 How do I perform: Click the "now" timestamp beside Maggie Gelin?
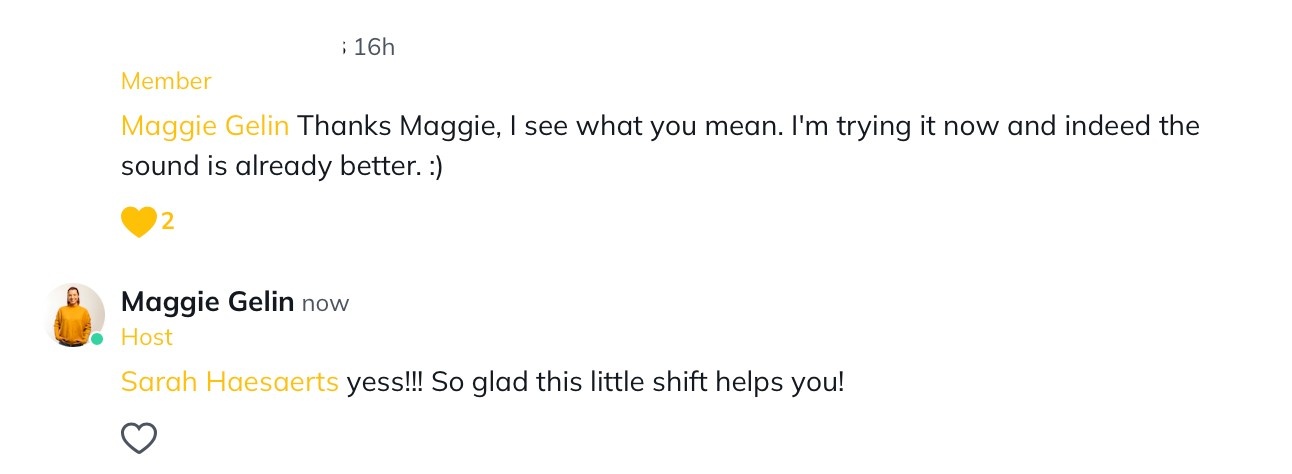tap(325, 303)
